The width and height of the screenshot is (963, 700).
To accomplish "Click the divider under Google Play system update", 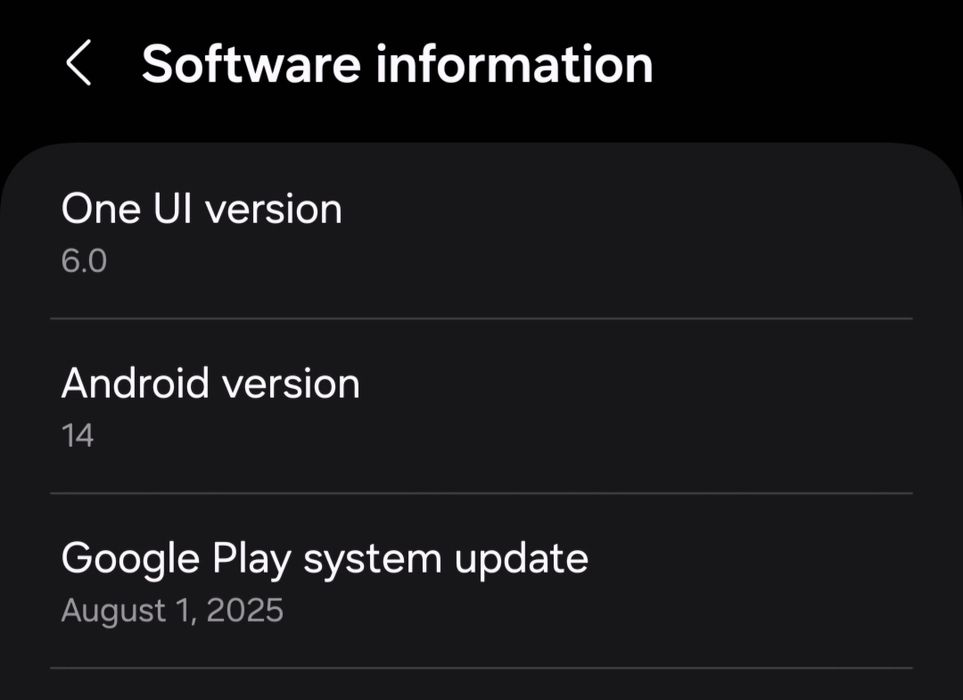I will 481,667.
